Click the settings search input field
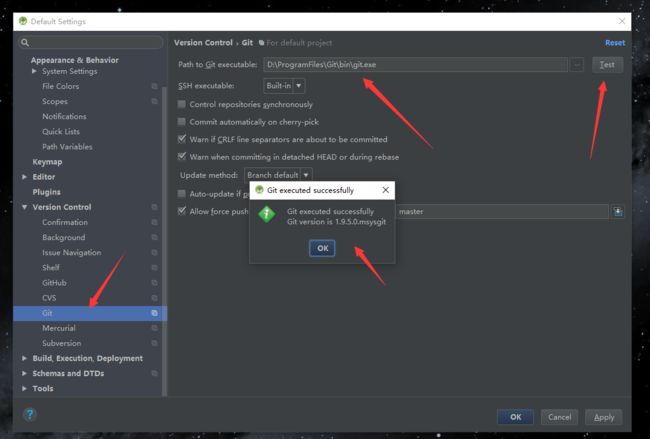650x439 pixels. 91,42
